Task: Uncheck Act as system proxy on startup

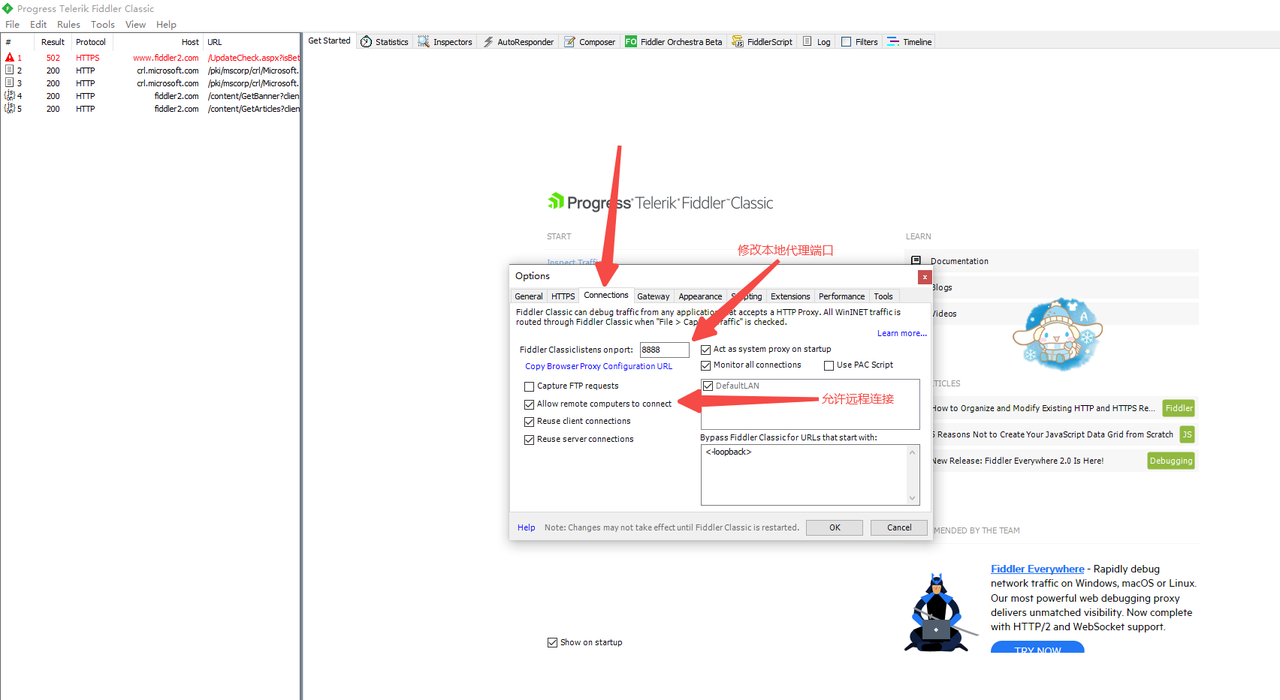Action: tap(706, 349)
